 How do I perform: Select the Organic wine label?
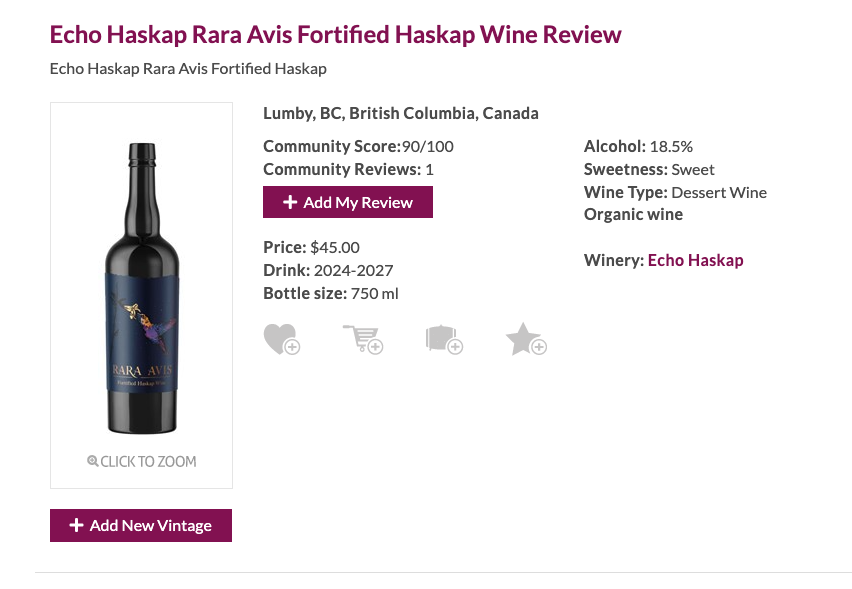click(633, 214)
